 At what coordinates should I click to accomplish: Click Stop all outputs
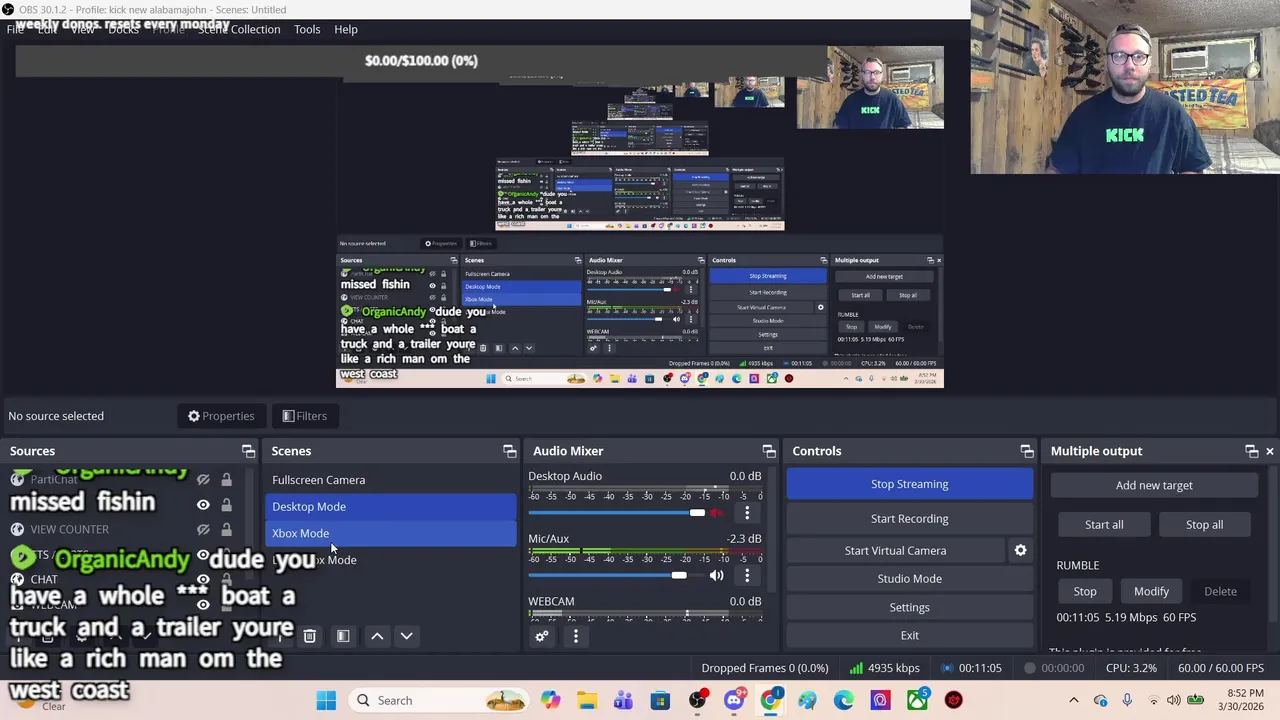coord(1204,524)
